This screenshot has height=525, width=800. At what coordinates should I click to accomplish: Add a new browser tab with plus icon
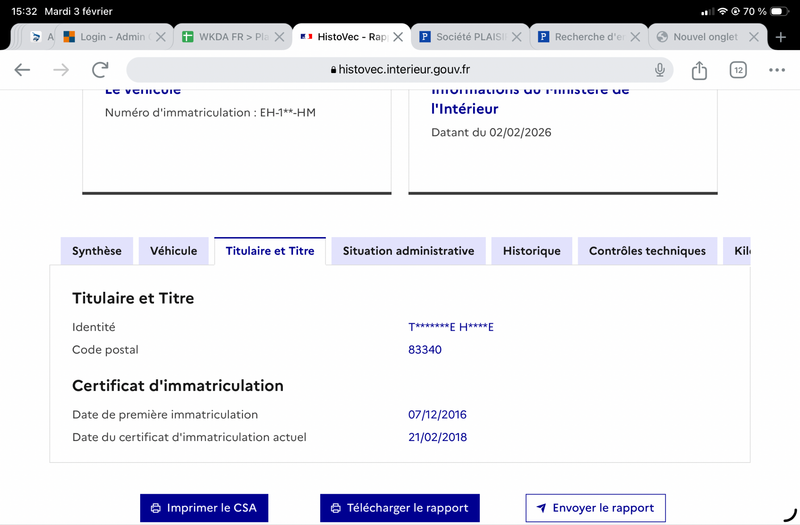pyautogui.click(x=781, y=37)
